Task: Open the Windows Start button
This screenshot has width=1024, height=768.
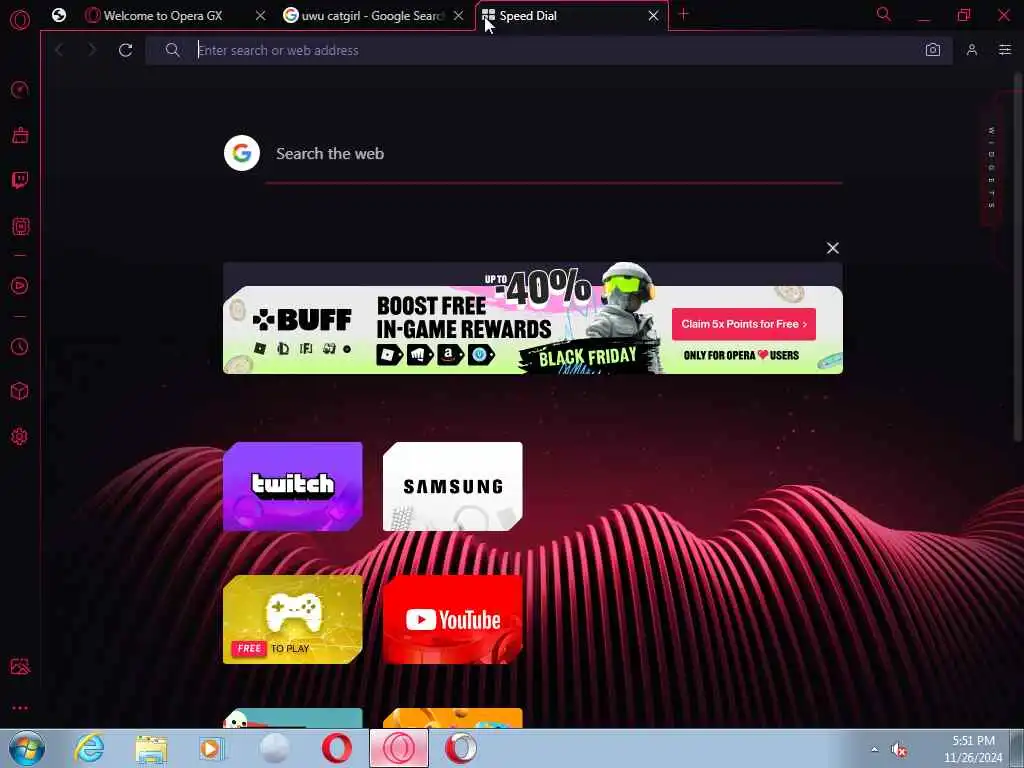Action: pos(27,748)
